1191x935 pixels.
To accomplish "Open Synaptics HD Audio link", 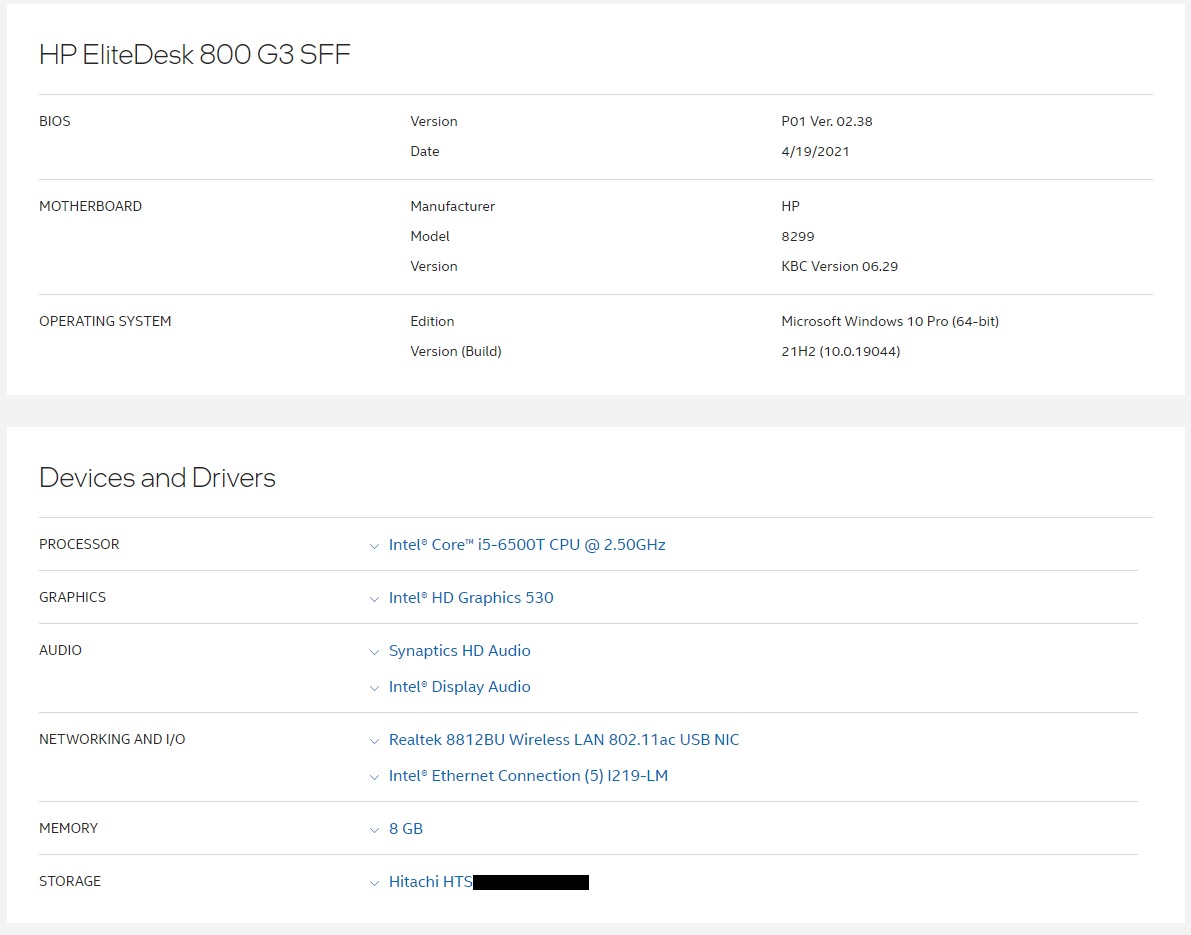I will [460, 651].
